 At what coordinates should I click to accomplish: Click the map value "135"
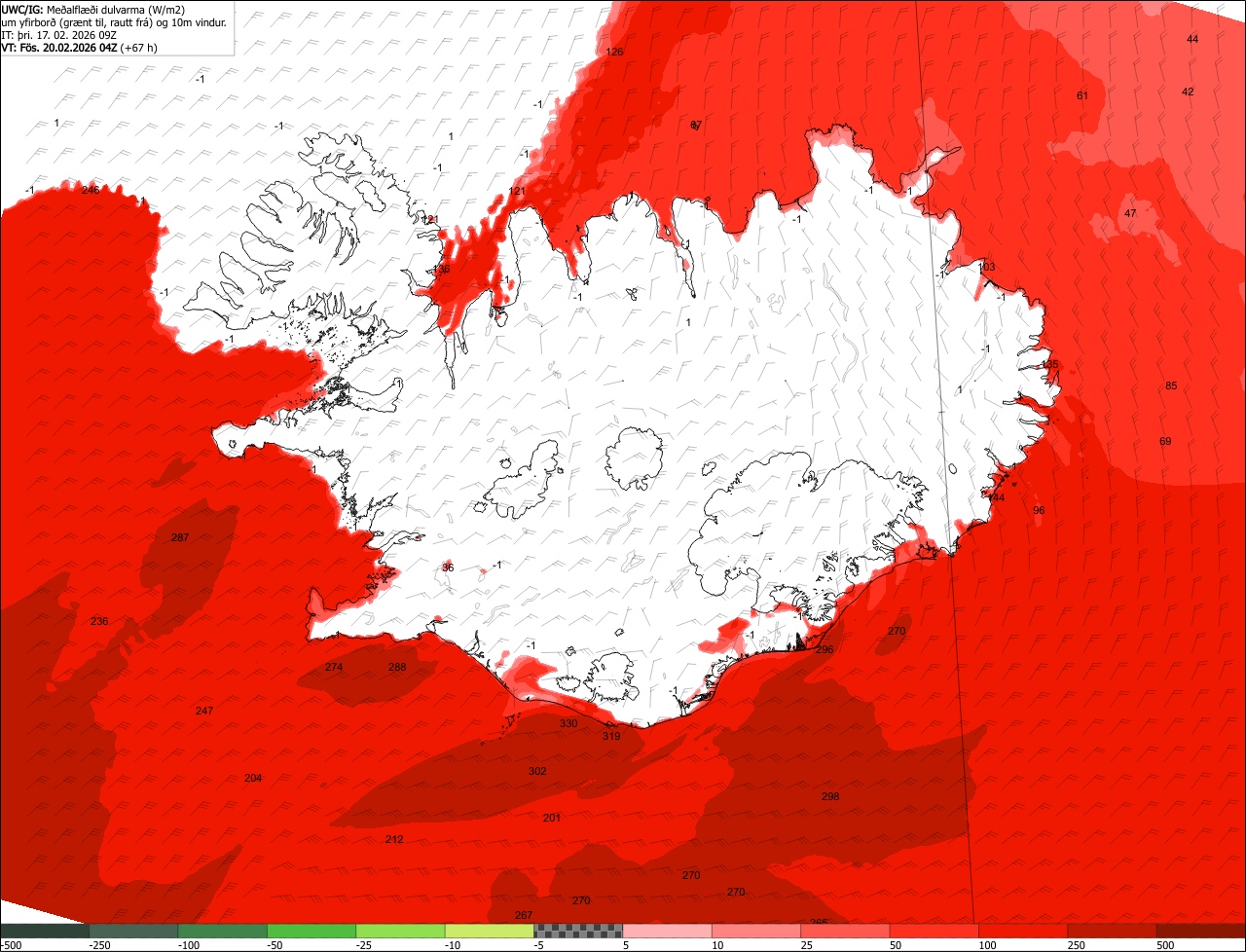pos(1049,364)
